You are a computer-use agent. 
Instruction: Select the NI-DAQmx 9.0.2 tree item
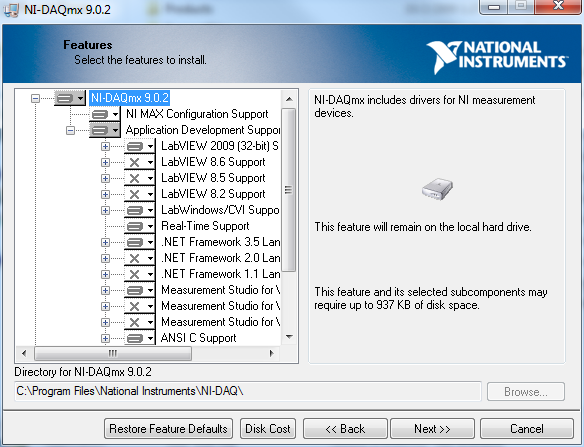point(130,98)
